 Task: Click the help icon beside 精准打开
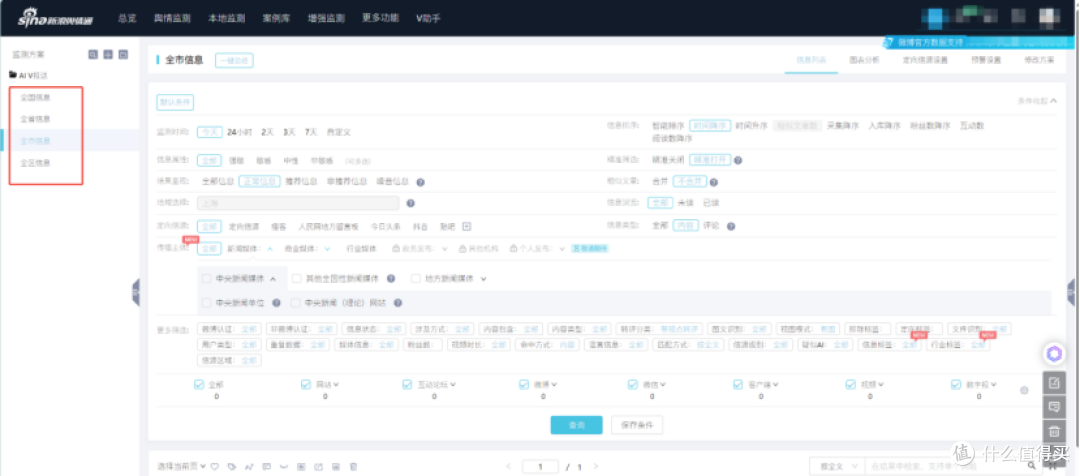738,160
